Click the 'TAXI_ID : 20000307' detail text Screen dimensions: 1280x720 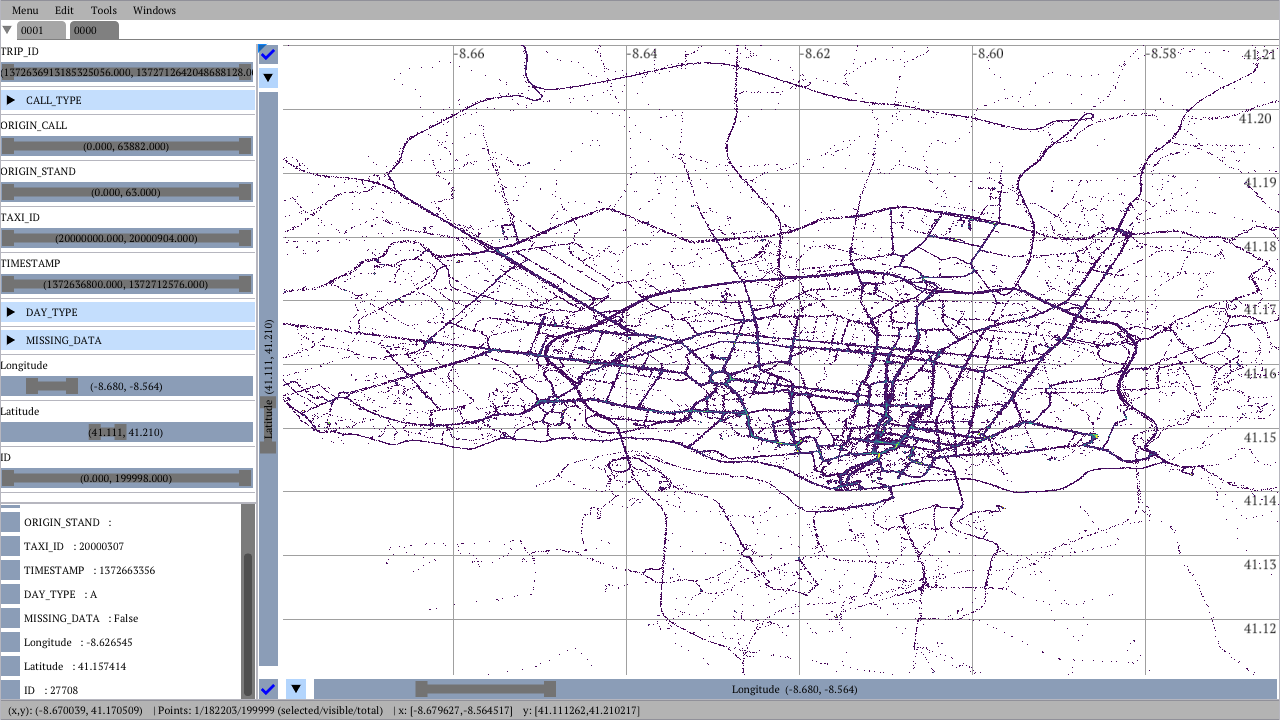pos(74,546)
